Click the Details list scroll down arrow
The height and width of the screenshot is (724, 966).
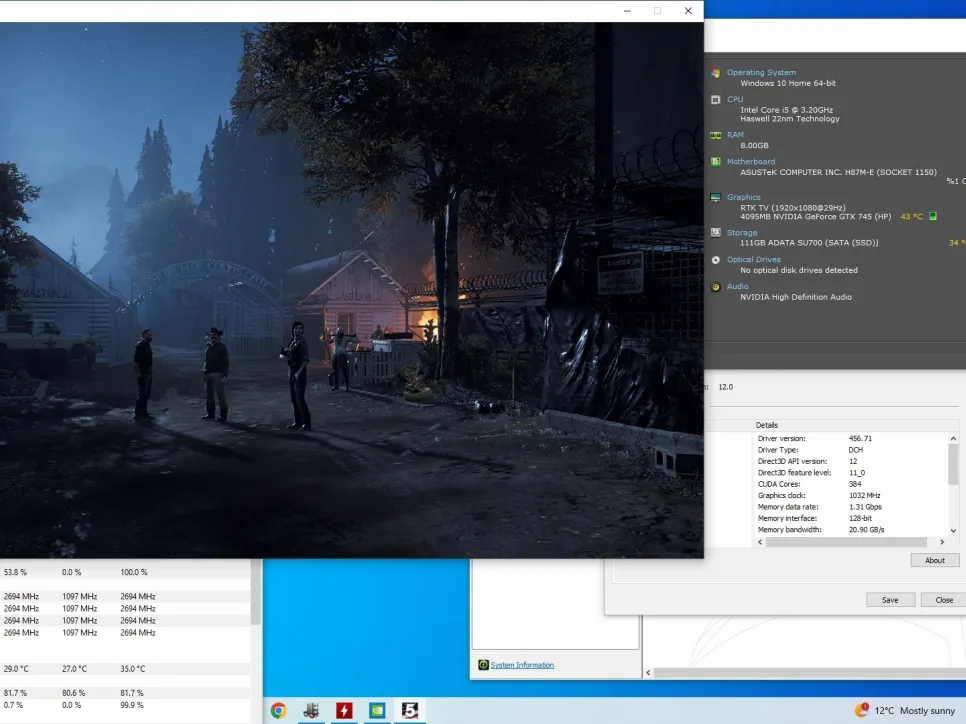(x=953, y=531)
